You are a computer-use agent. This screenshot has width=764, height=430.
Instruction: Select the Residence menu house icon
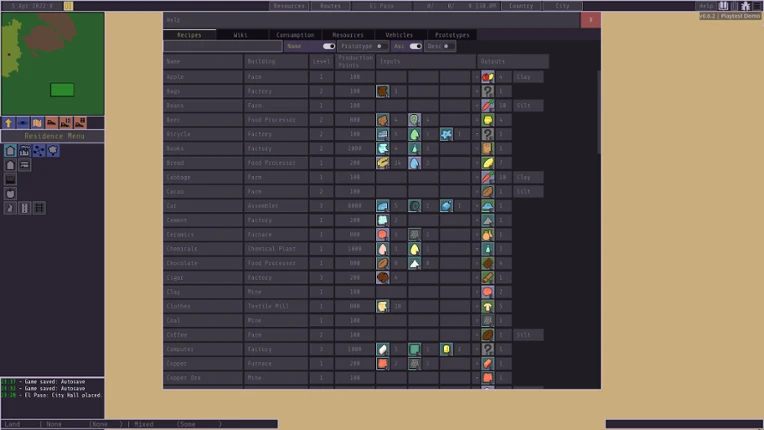tap(10, 150)
